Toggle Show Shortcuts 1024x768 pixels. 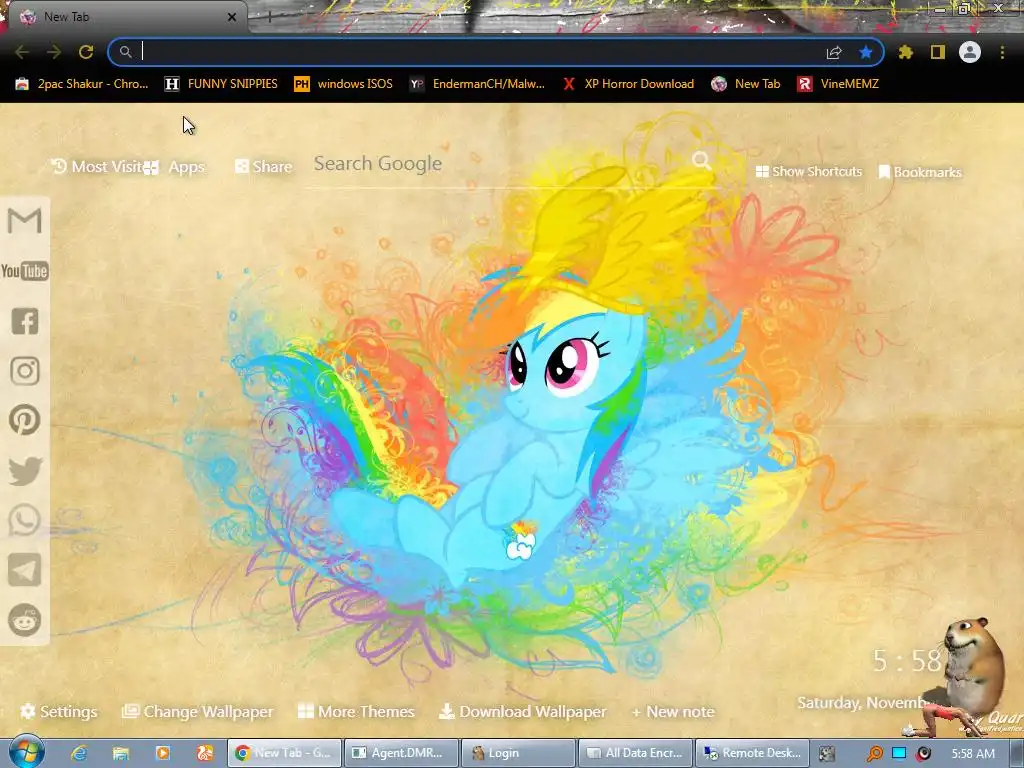pyautogui.click(x=808, y=172)
